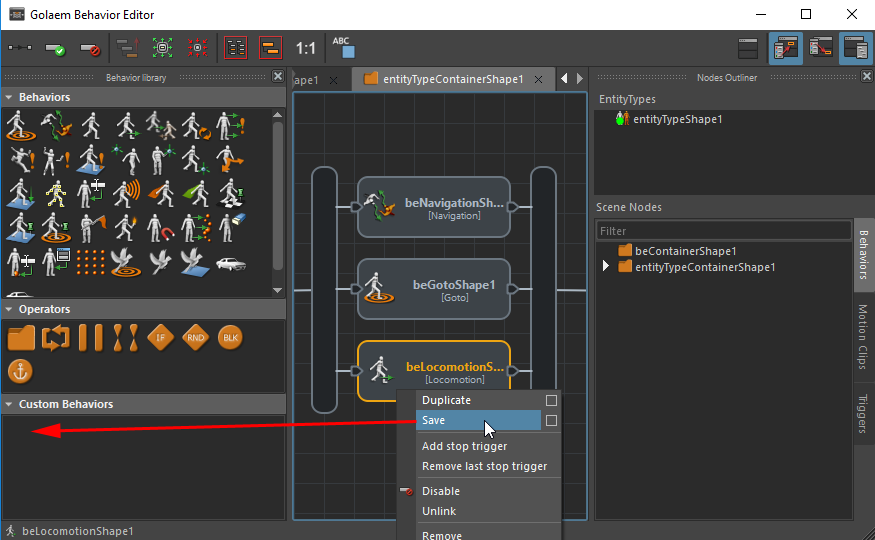Toggle the rightmost panel layout button
Screen dimensions: 875x540
coord(855,49)
